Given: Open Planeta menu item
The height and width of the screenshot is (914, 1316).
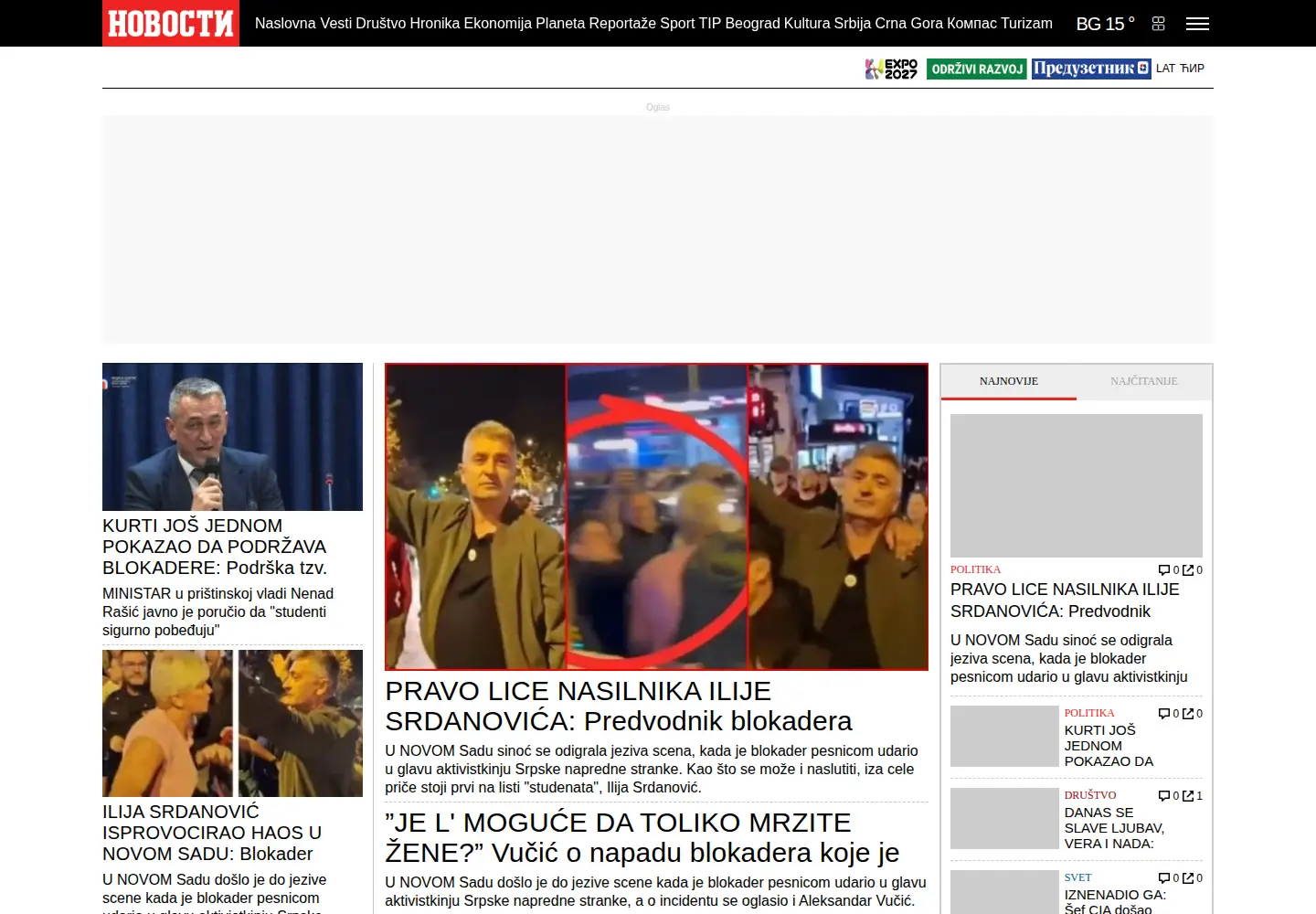Looking at the screenshot, I should coord(560,24).
